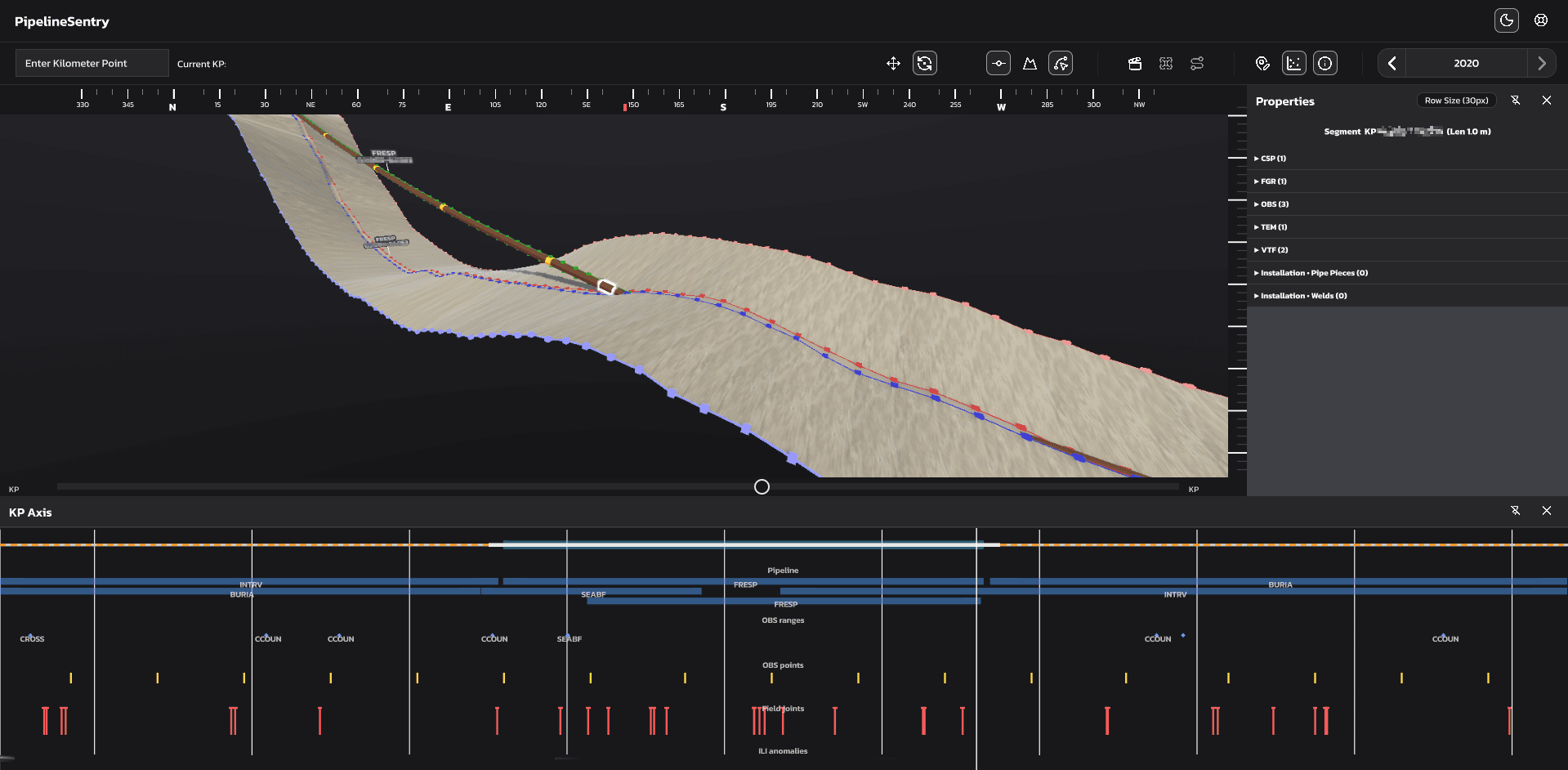Activate the rotate camera tool
Viewport: 1568px width, 770px height.
pos(924,63)
